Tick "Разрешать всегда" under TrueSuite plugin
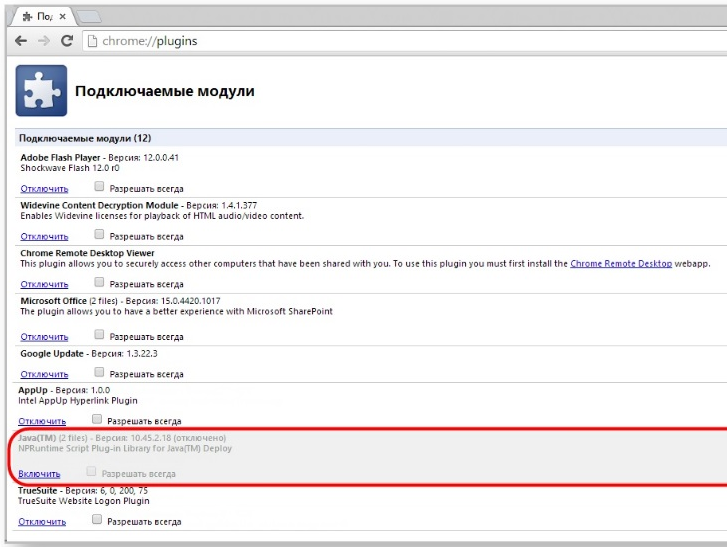Image resolution: width=727 pixels, height=547 pixels. [x=97, y=521]
